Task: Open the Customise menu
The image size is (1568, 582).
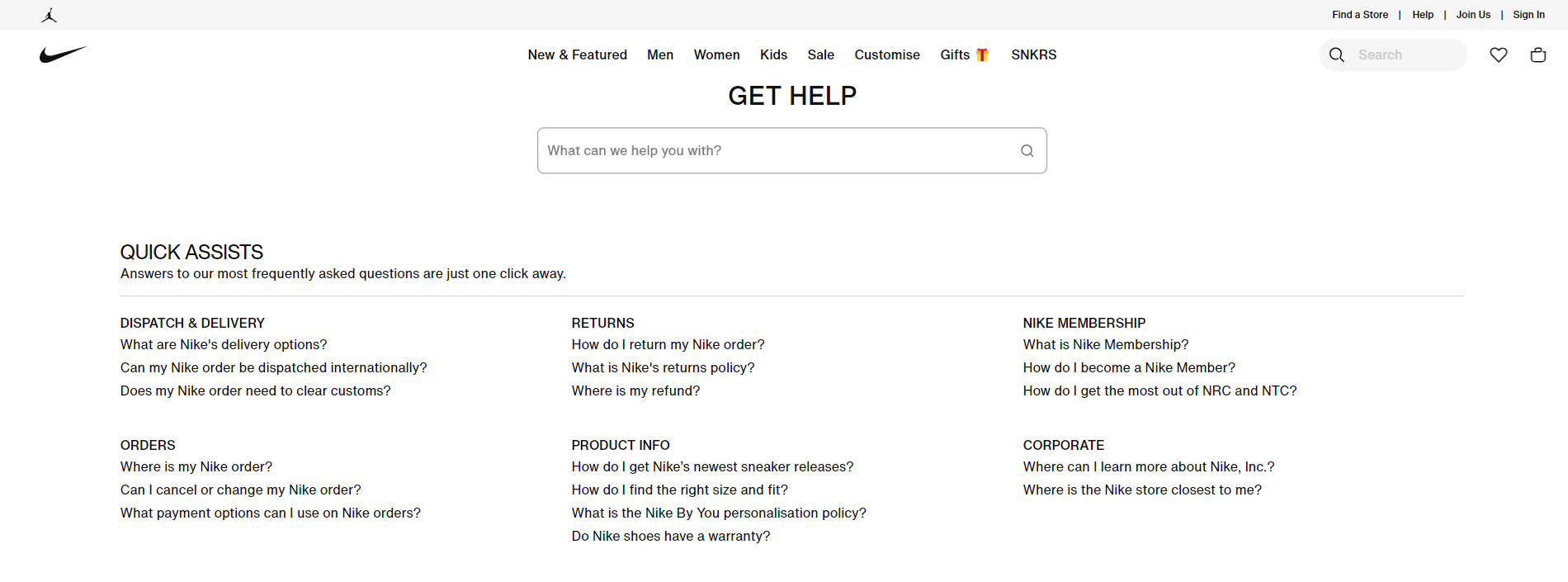Action: pos(887,54)
